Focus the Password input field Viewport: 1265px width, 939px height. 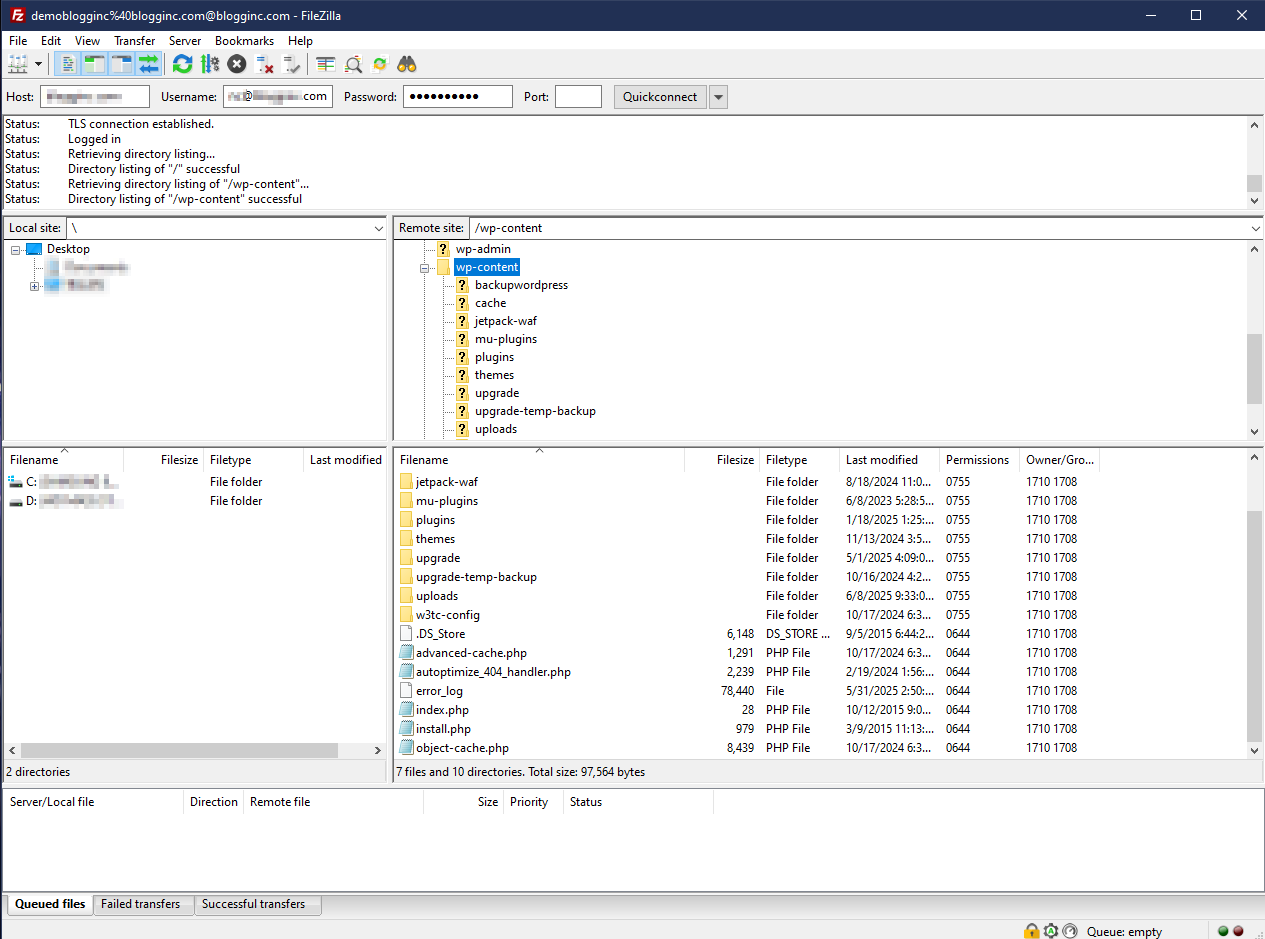(x=458, y=97)
